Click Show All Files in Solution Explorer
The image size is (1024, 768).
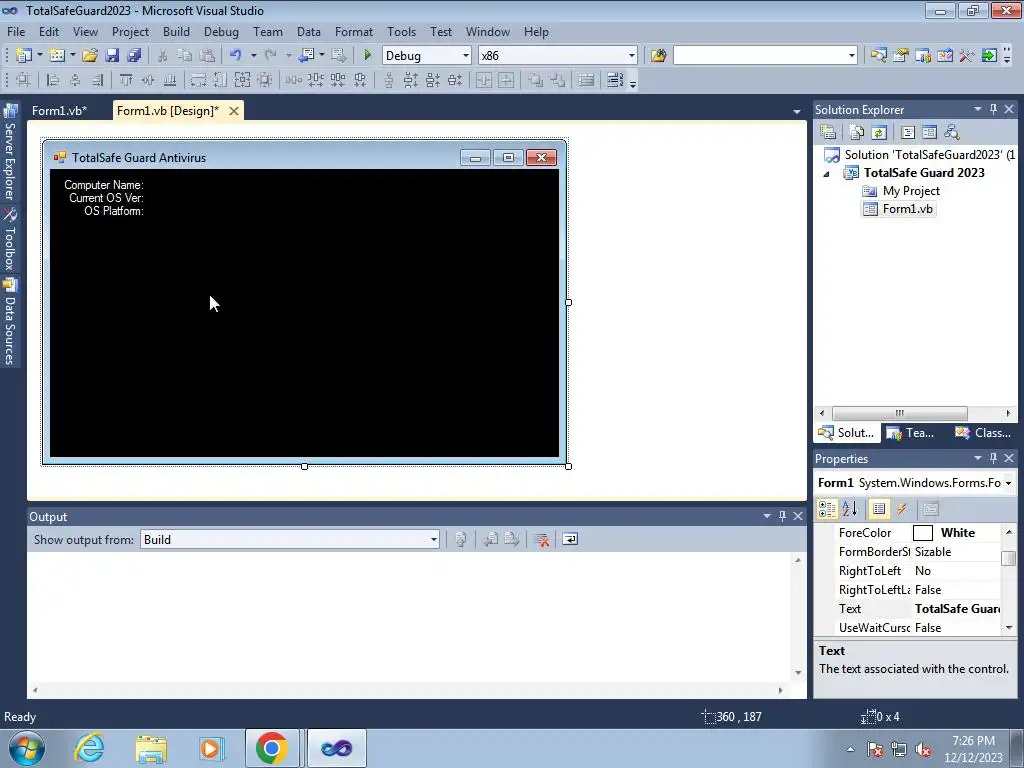pyautogui.click(x=857, y=133)
